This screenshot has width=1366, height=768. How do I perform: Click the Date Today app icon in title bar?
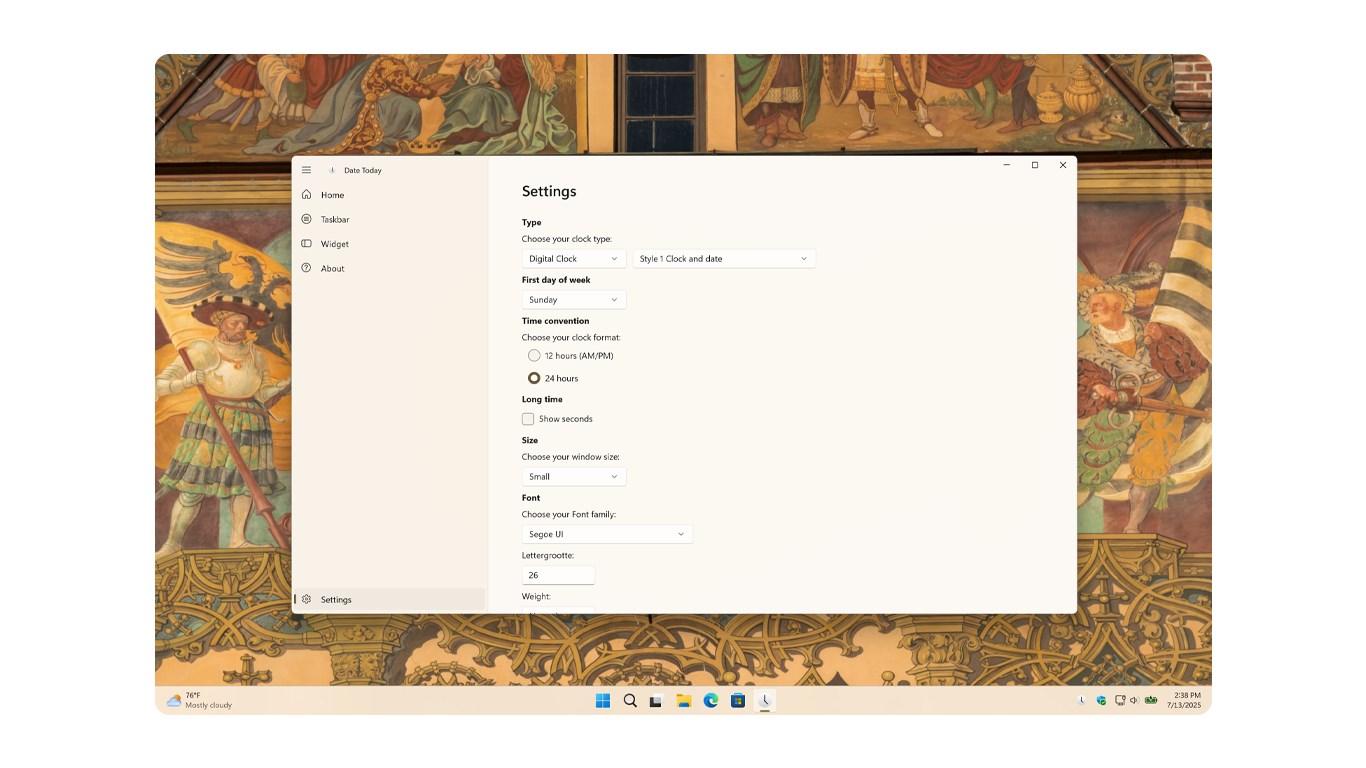pyautogui.click(x=332, y=170)
